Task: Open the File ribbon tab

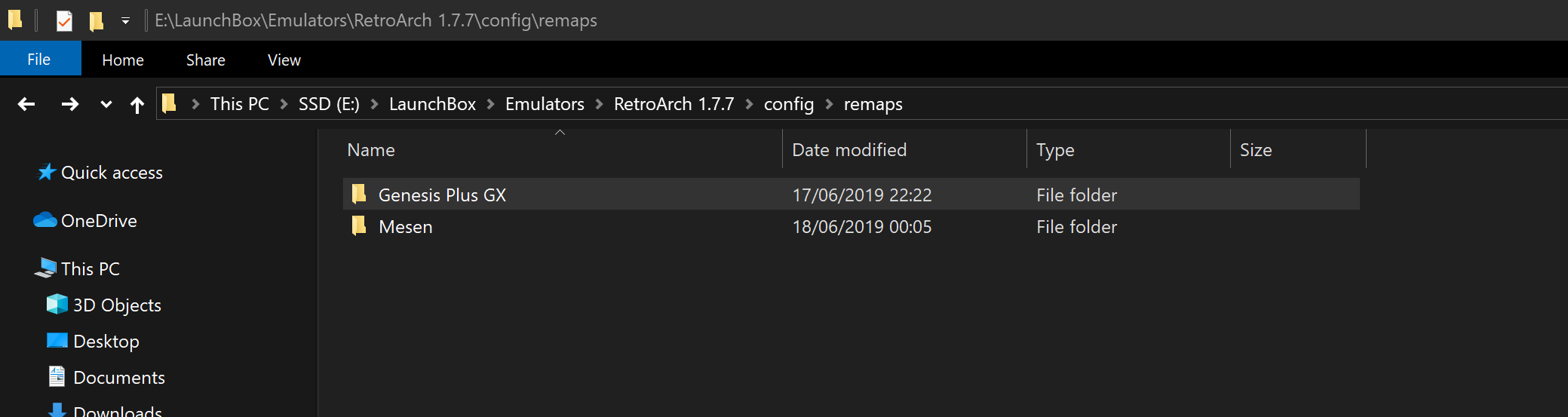Action: click(39, 59)
